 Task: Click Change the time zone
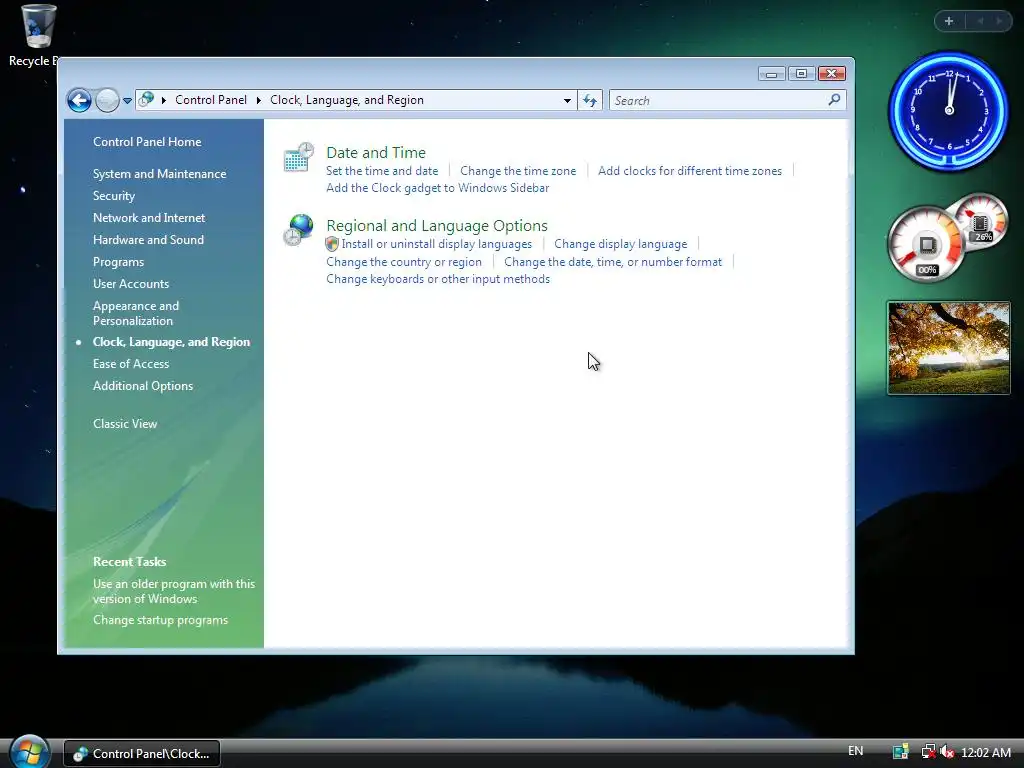coord(518,171)
